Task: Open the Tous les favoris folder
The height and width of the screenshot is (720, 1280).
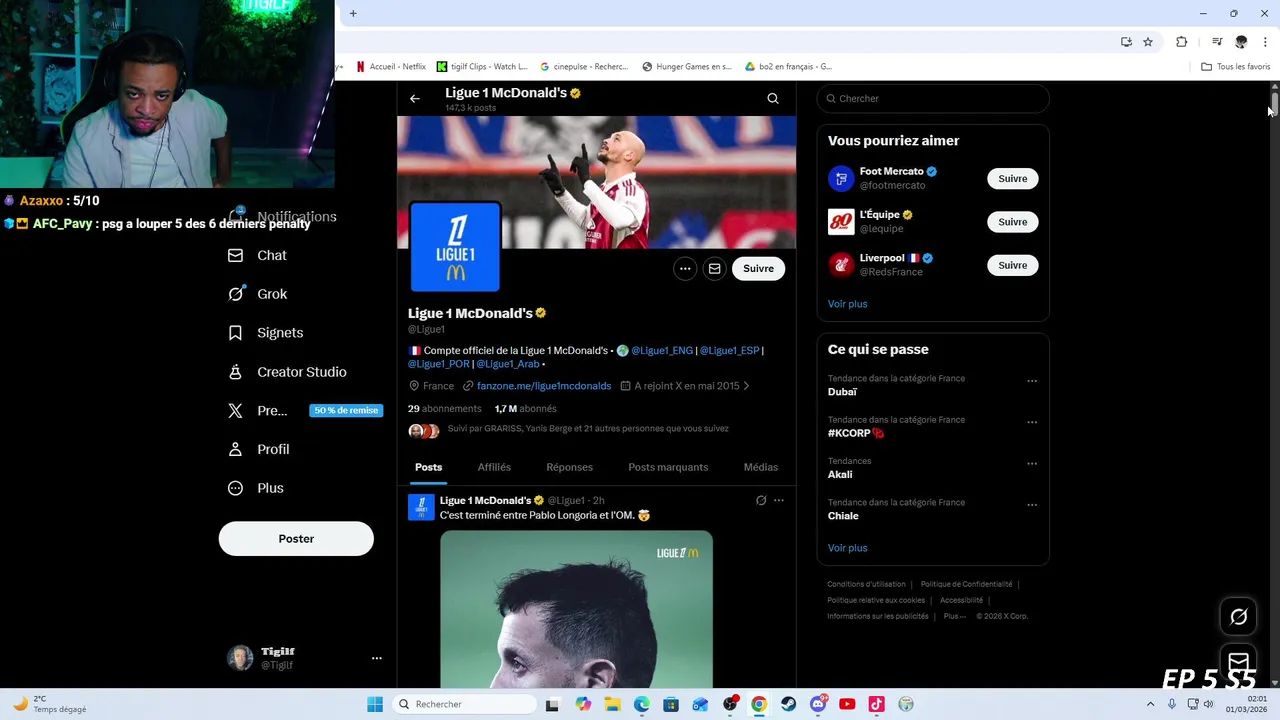Action: tap(1235, 67)
